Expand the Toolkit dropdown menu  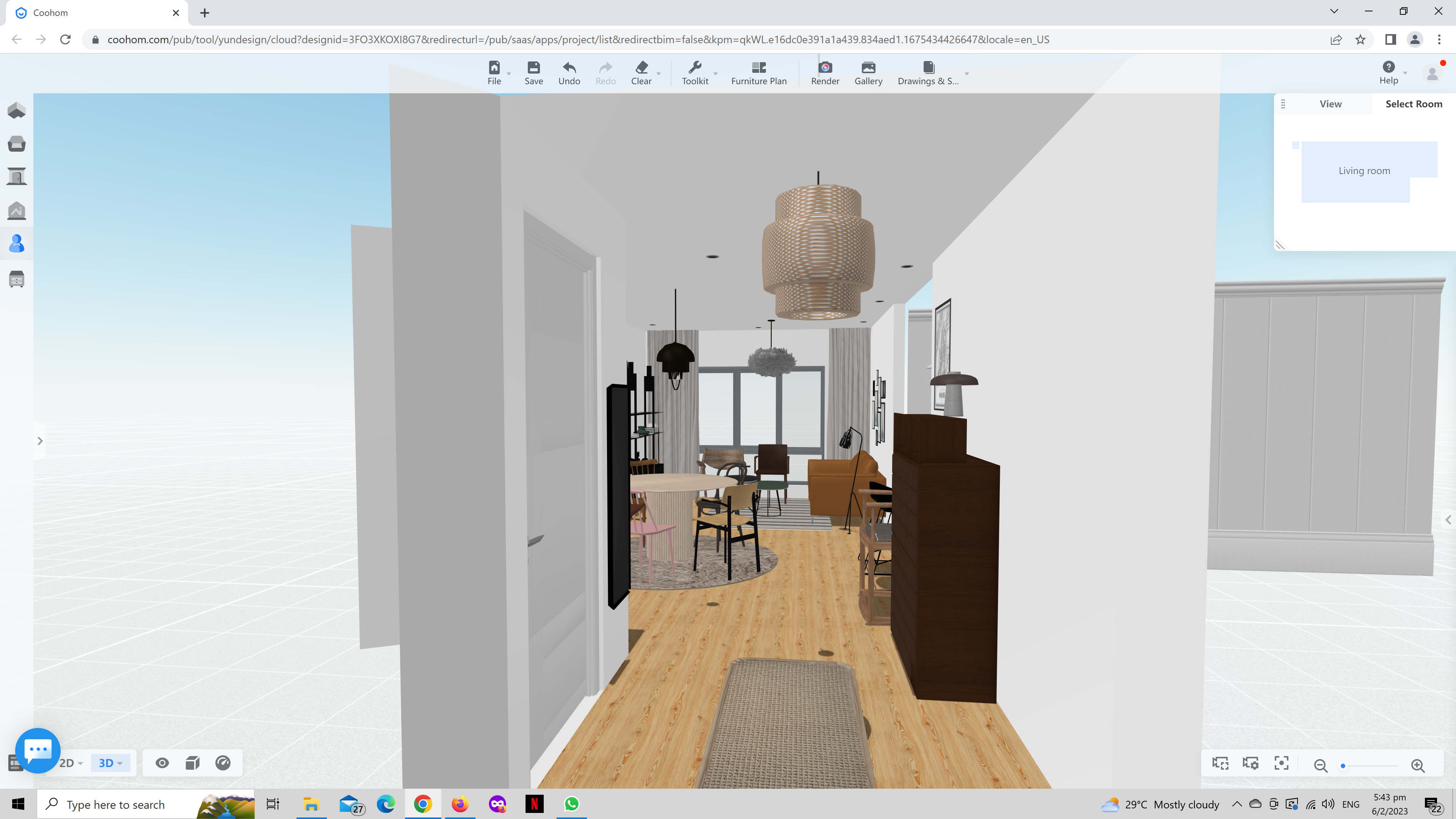point(715,74)
